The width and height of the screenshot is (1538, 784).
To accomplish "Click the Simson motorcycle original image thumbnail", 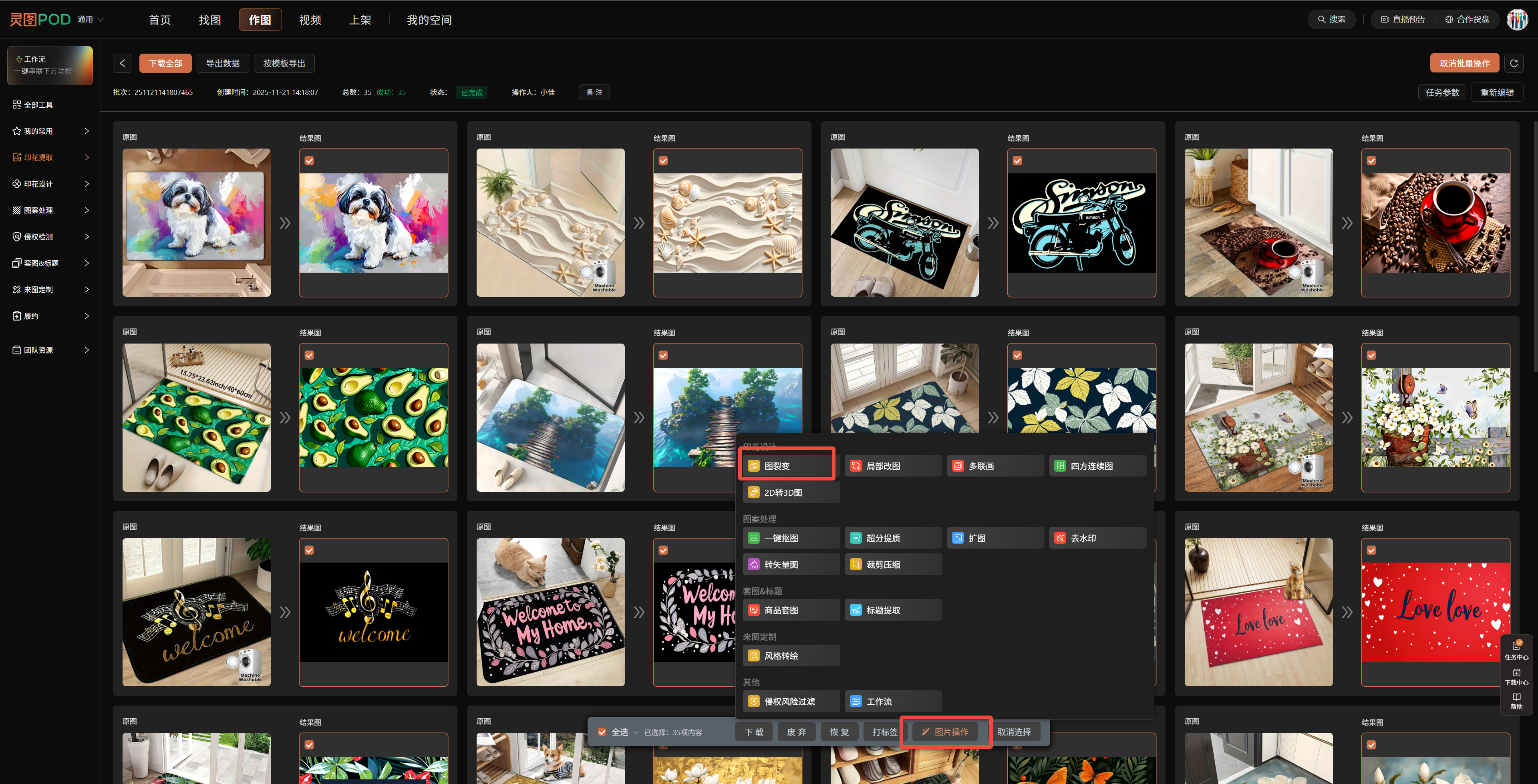I will tap(904, 223).
